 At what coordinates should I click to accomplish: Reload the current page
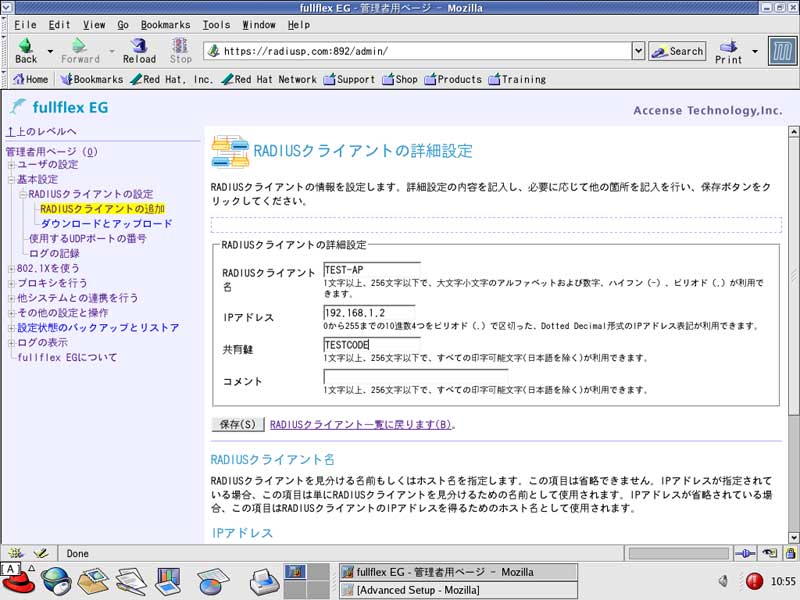point(139,51)
